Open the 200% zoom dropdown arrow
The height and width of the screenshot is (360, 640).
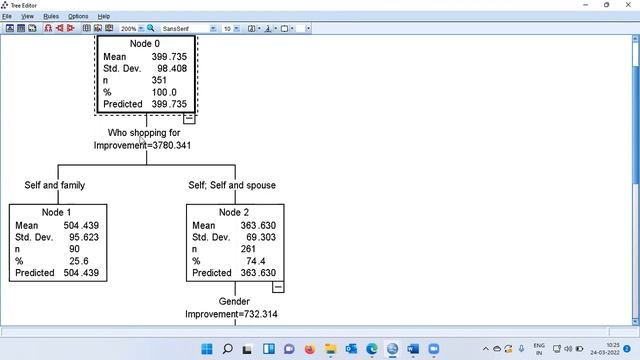[141, 29]
